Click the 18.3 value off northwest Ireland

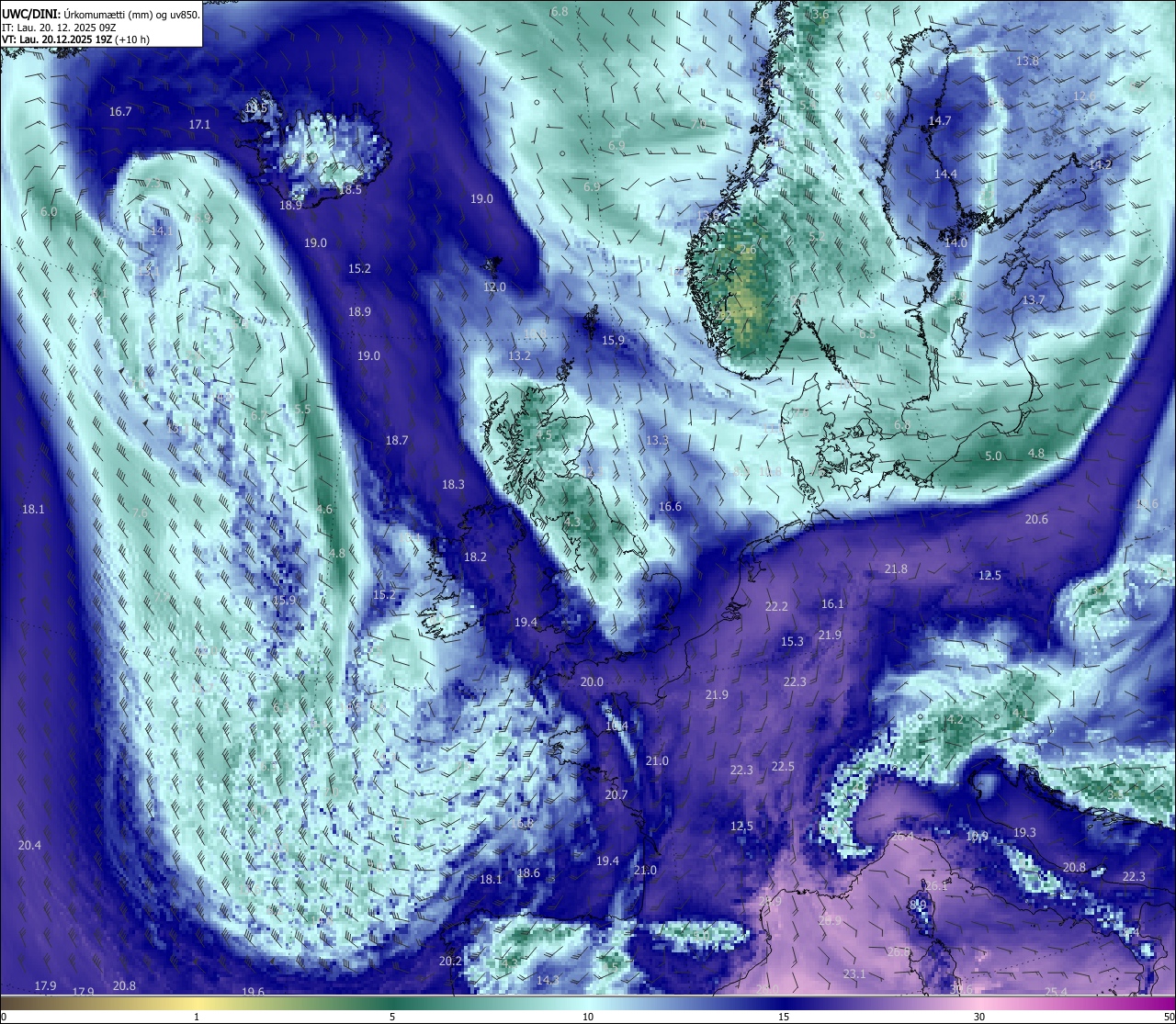(x=453, y=484)
